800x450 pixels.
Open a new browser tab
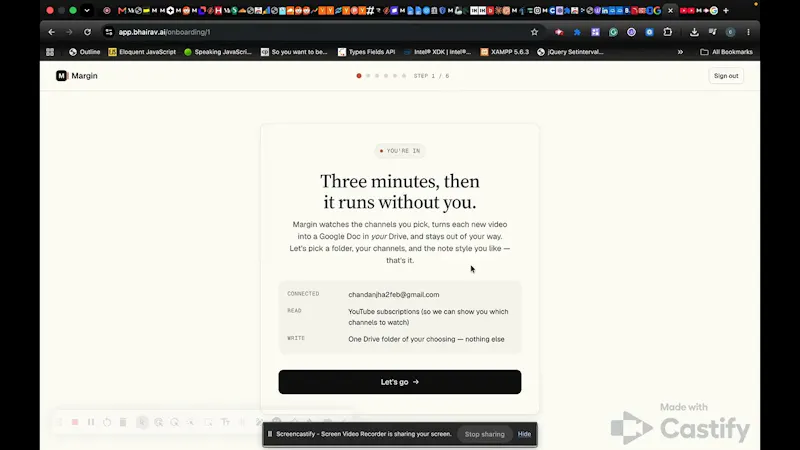(726, 10)
